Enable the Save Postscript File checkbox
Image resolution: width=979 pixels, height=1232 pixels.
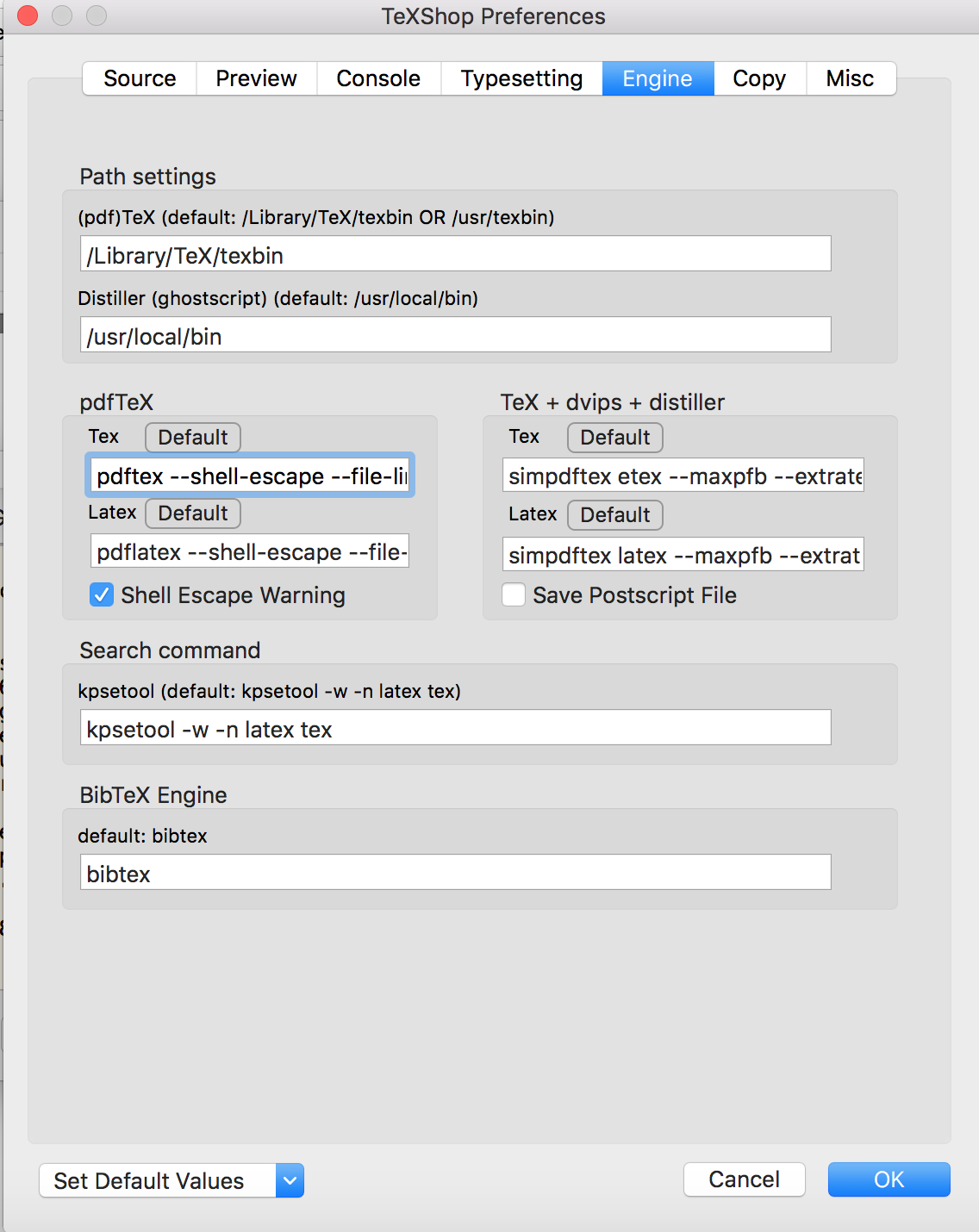click(x=514, y=594)
